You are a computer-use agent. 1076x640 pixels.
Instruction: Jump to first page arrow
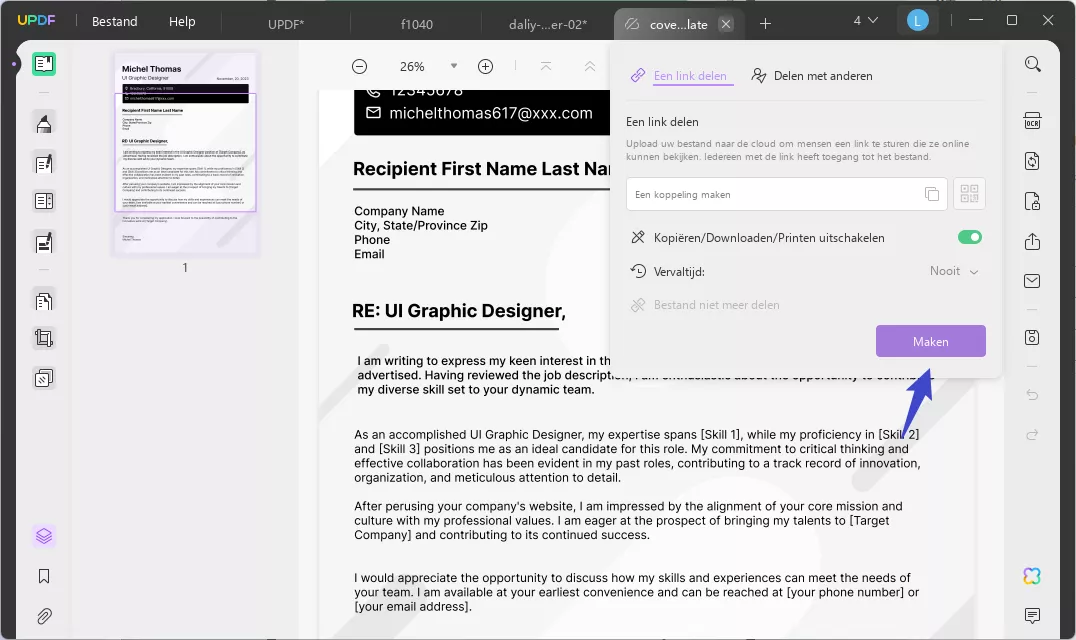546,67
